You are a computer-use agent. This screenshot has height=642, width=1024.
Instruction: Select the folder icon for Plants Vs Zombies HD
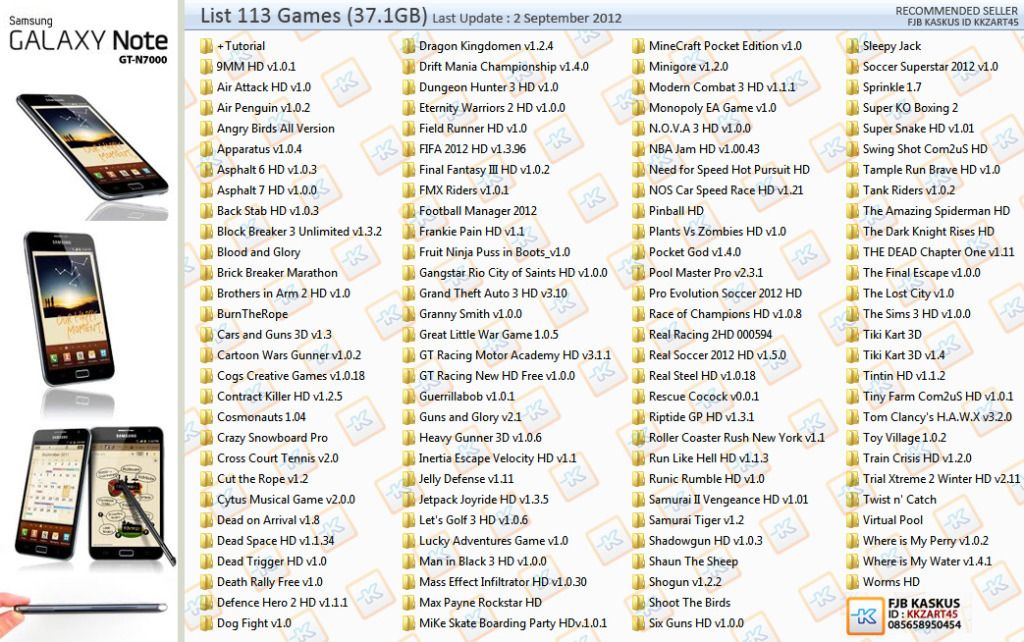[638, 231]
